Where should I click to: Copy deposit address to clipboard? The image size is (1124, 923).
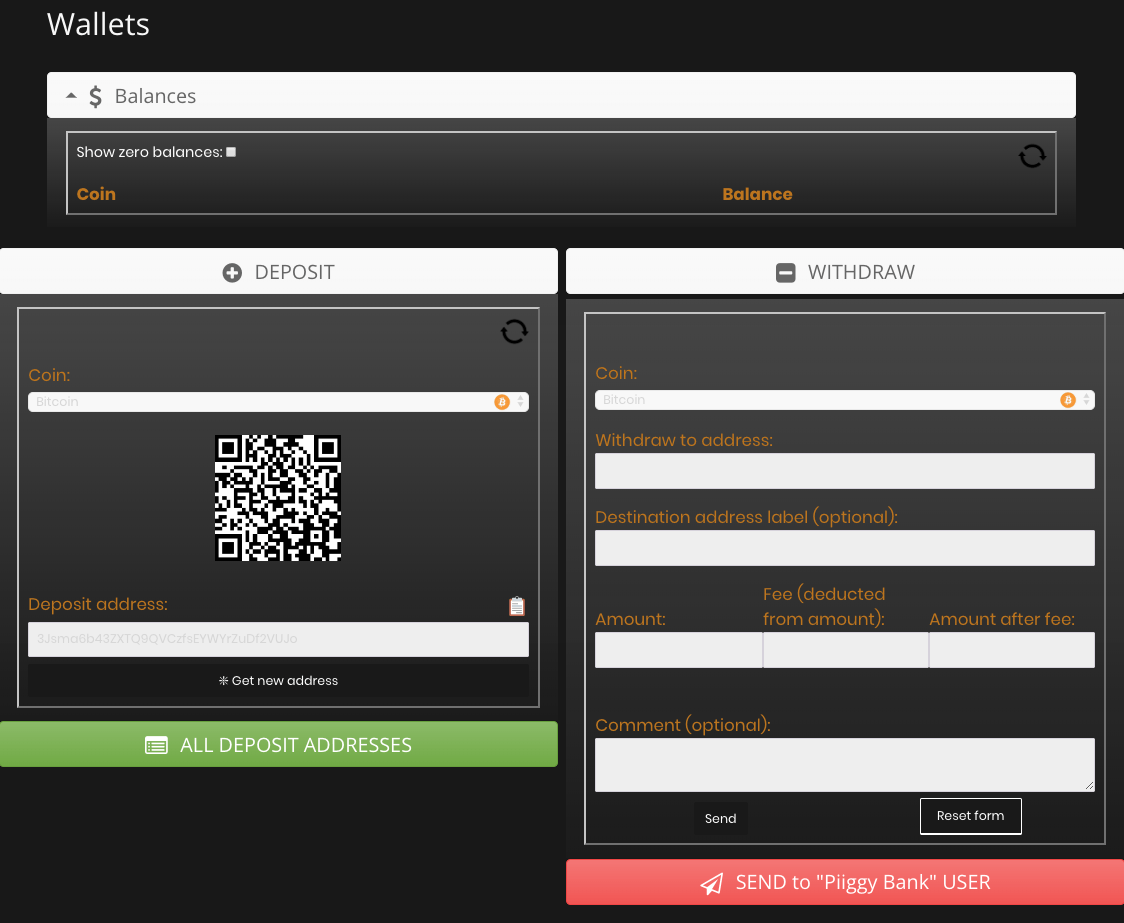pyautogui.click(x=517, y=606)
